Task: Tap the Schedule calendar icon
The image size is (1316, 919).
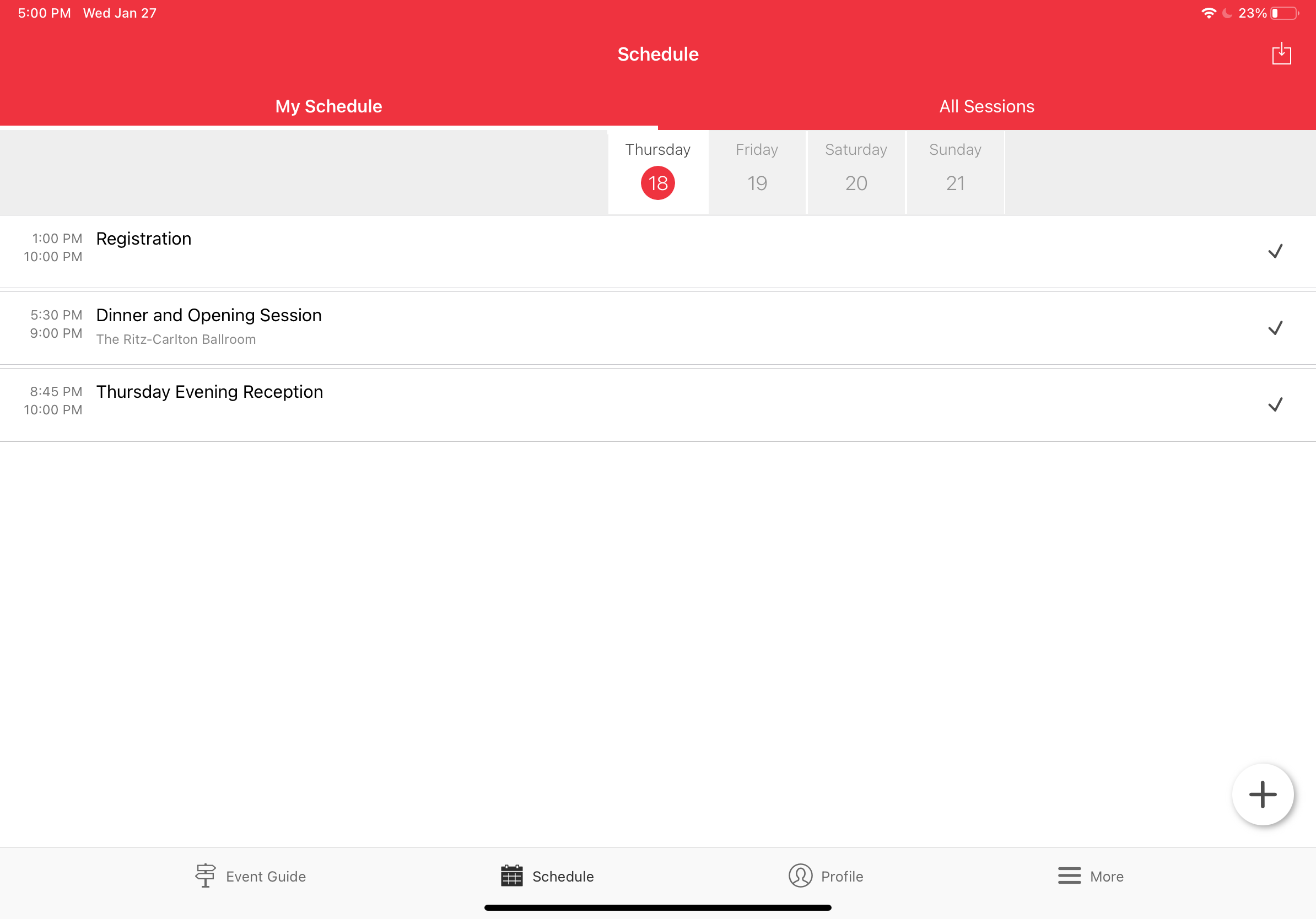Action: 511,875
